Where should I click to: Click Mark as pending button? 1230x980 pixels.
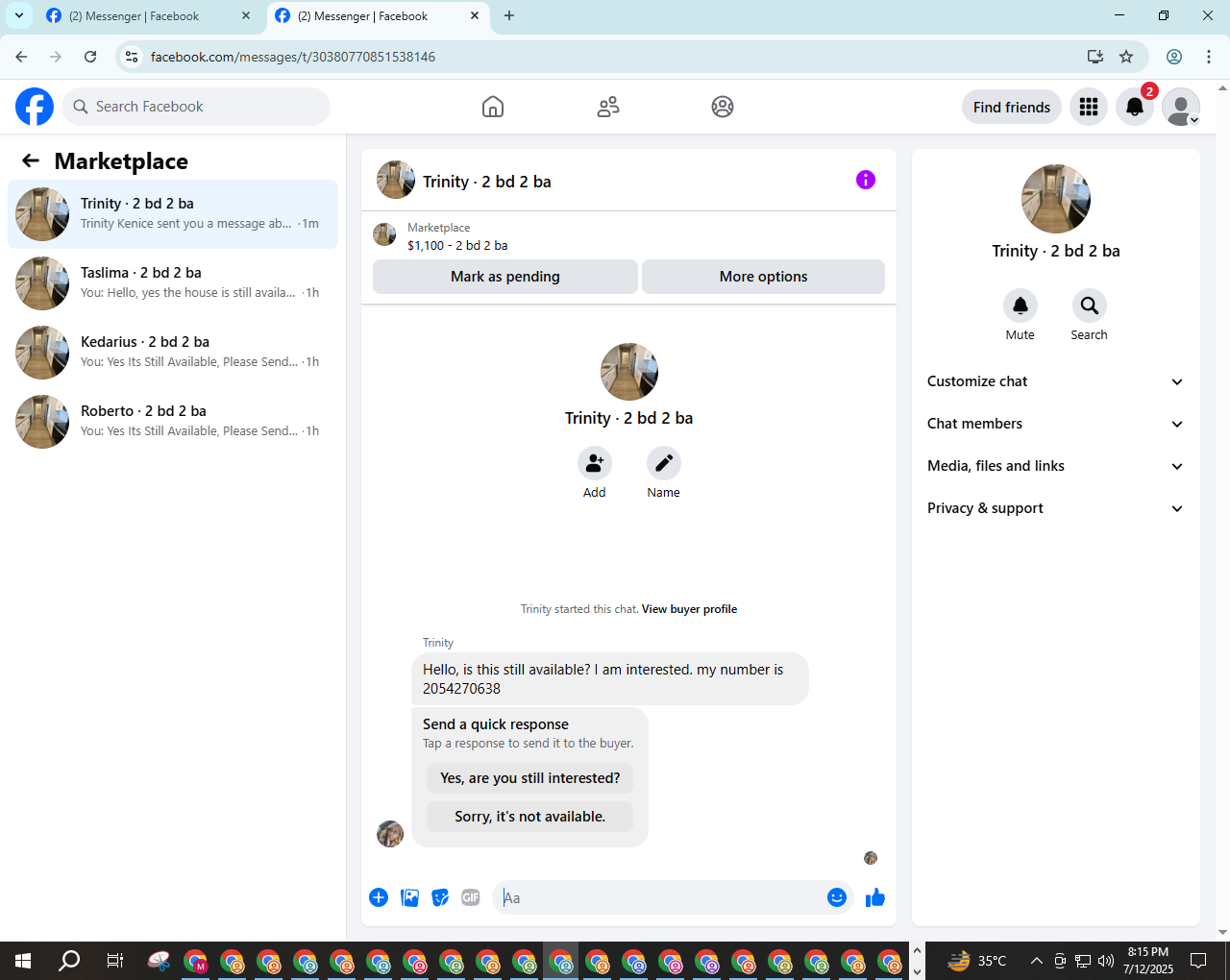click(505, 277)
